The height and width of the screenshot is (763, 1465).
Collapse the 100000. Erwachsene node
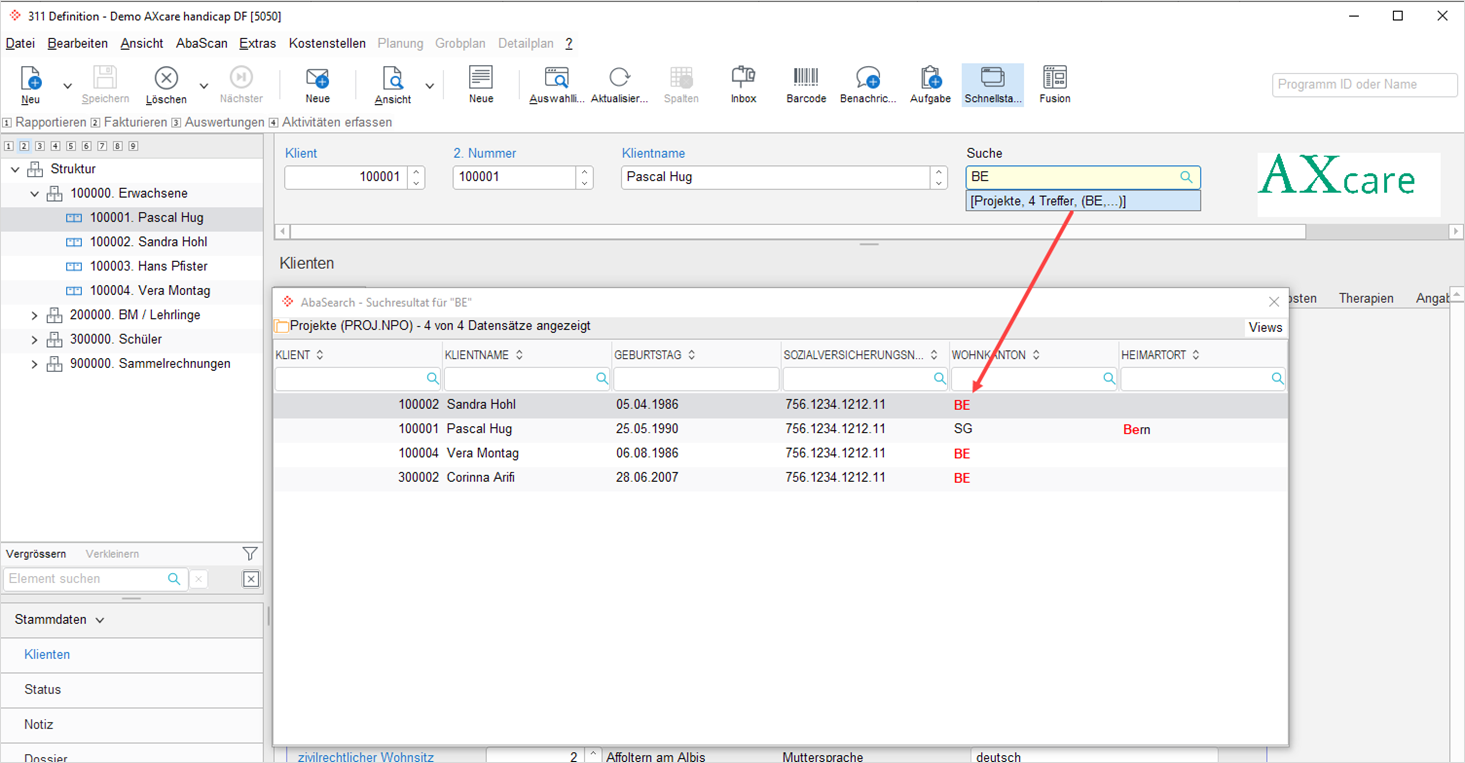(34, 193)
